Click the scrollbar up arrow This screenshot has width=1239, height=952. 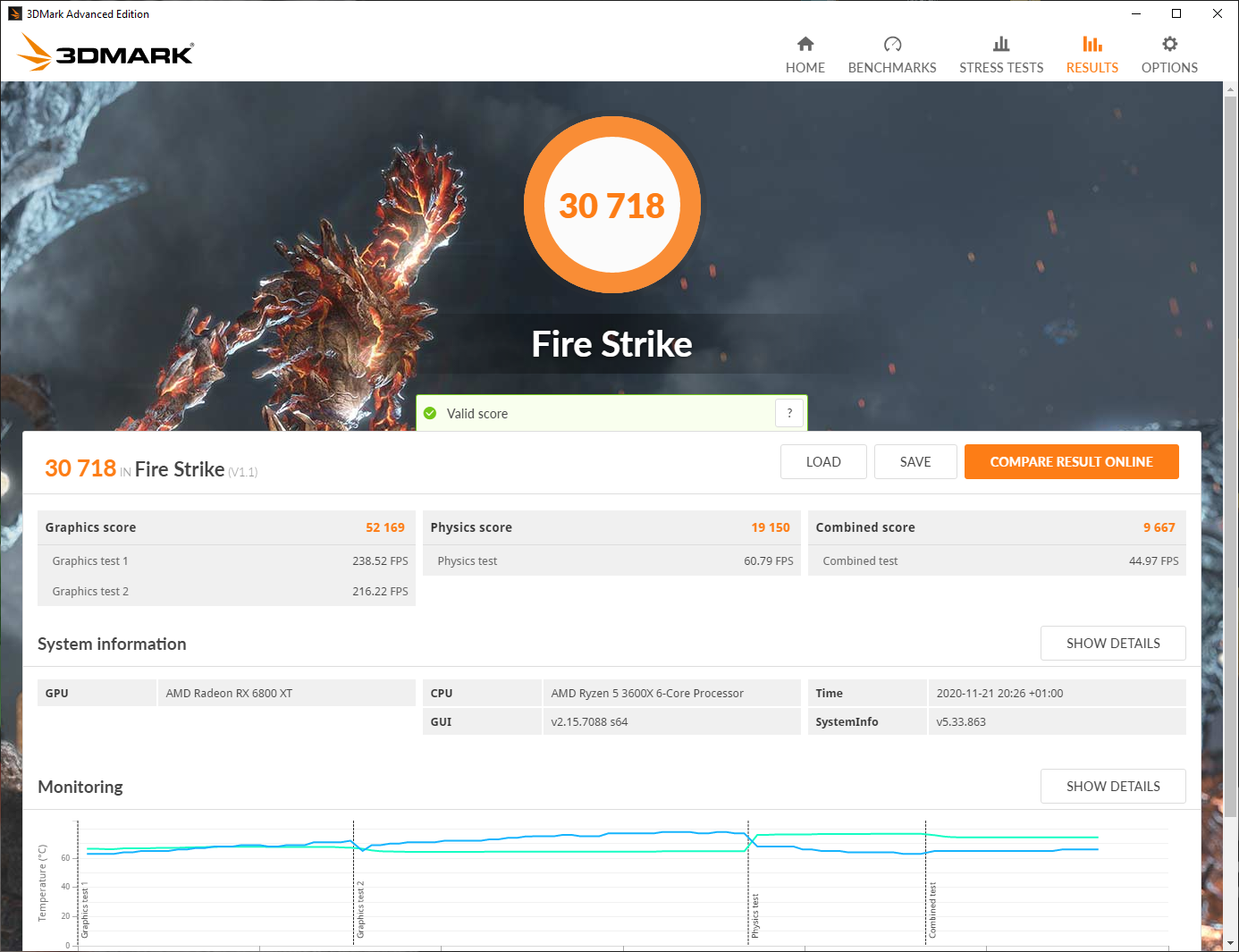(1231, 88)
